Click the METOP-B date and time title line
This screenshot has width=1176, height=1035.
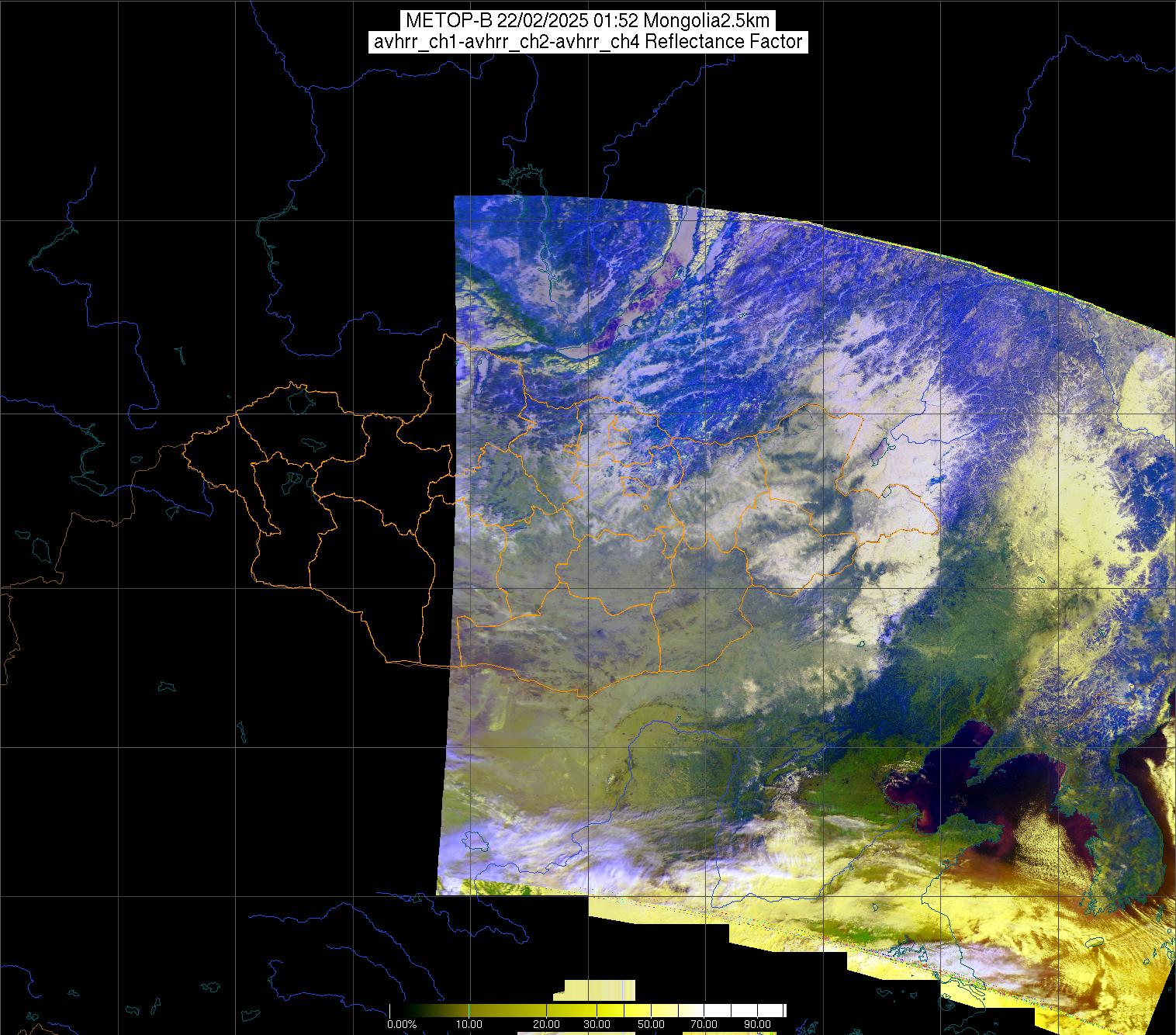click(587, 21)
